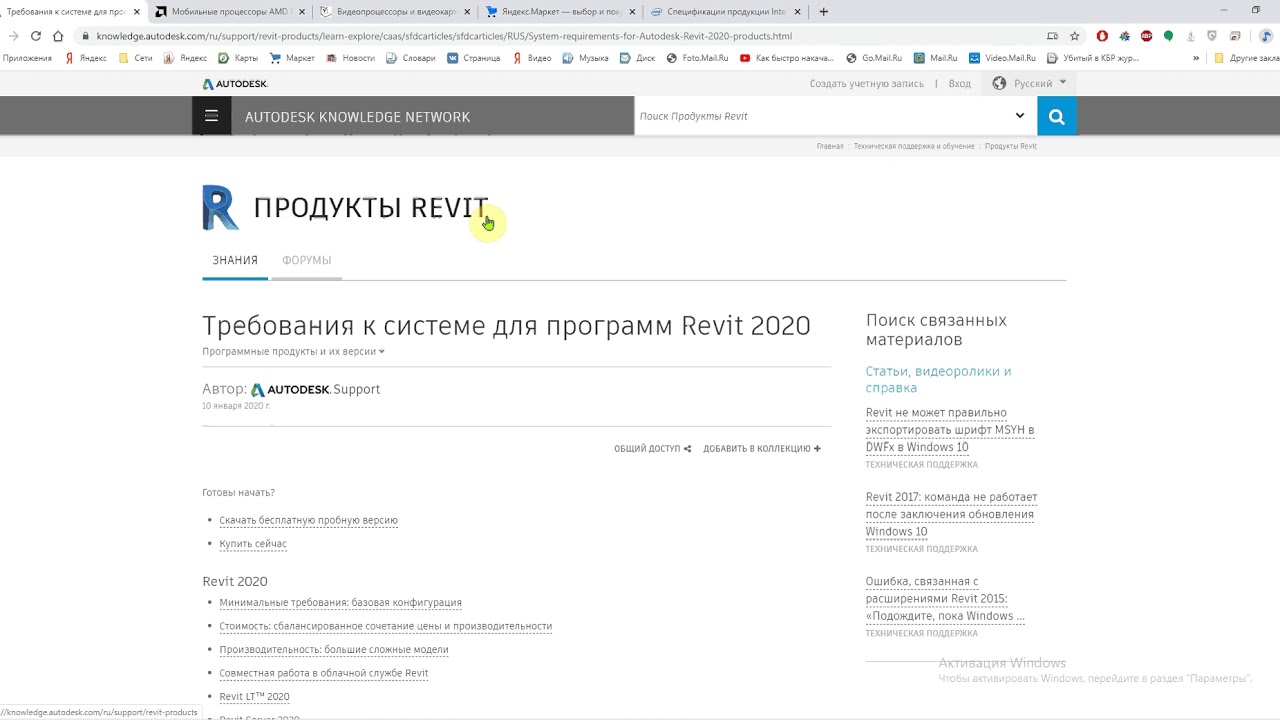Viewport: 1280px width, 720px height.
Task: Close the Мобильные процессоры AMD tab
Action: pos(304,12)
